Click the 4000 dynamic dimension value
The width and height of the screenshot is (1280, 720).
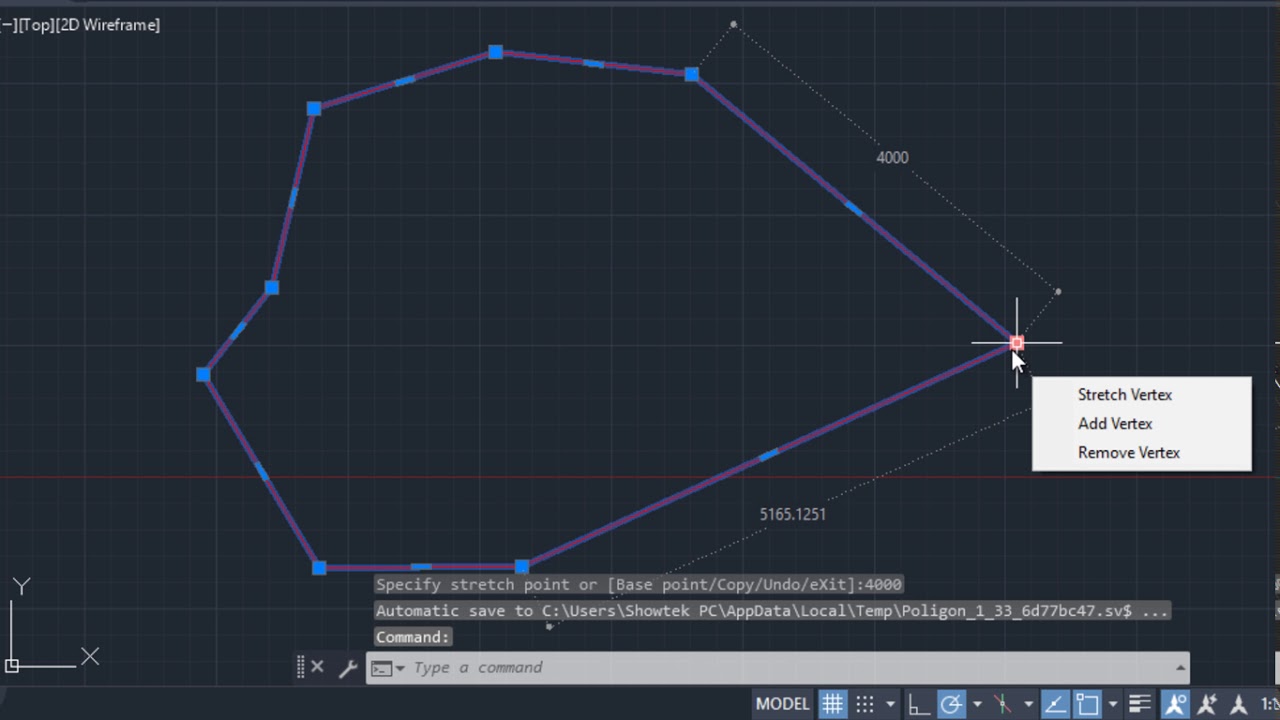tap(892, 157)
